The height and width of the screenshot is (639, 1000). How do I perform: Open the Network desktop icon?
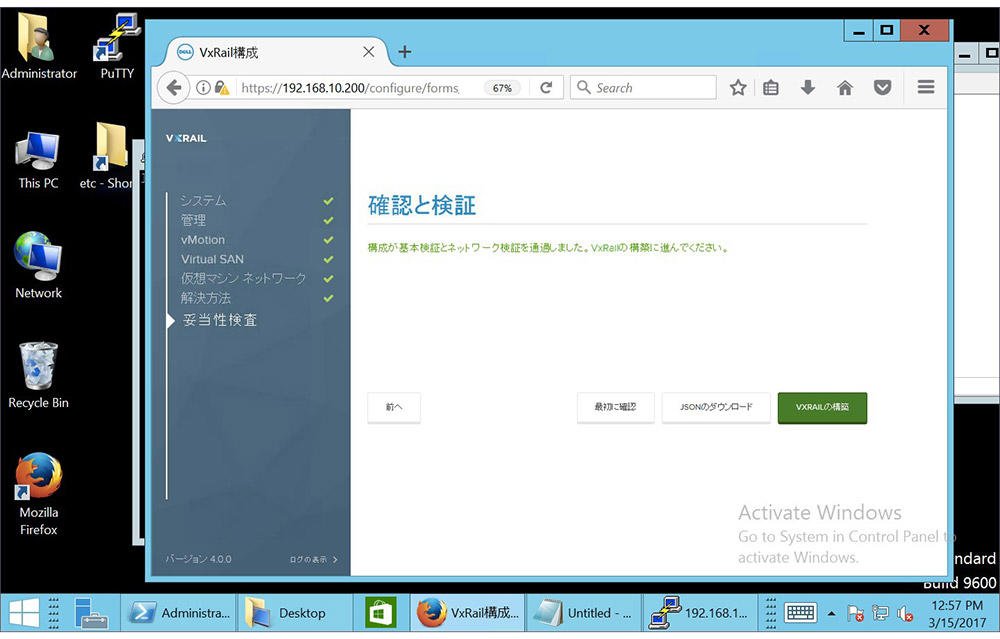(38, 265)
